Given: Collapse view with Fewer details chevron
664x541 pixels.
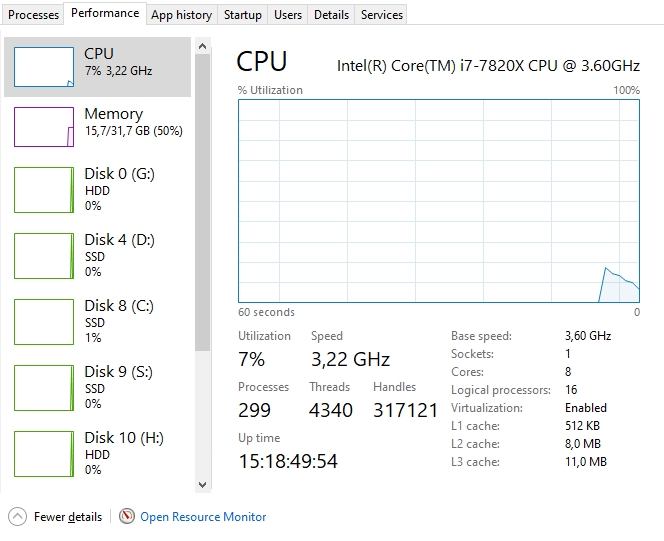Looking at the screenshot, I should pyautogui.click(x=18, y=517).
